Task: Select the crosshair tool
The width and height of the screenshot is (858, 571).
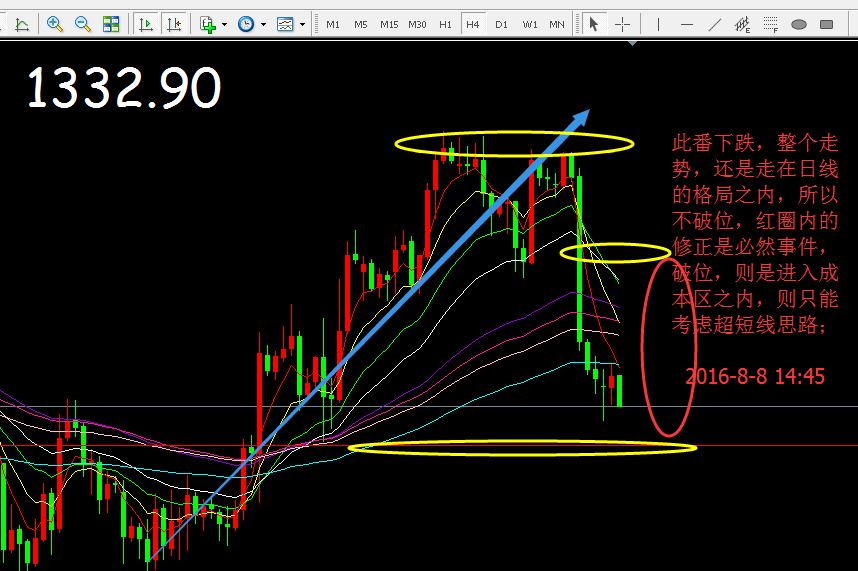Action: click(622, 25)
